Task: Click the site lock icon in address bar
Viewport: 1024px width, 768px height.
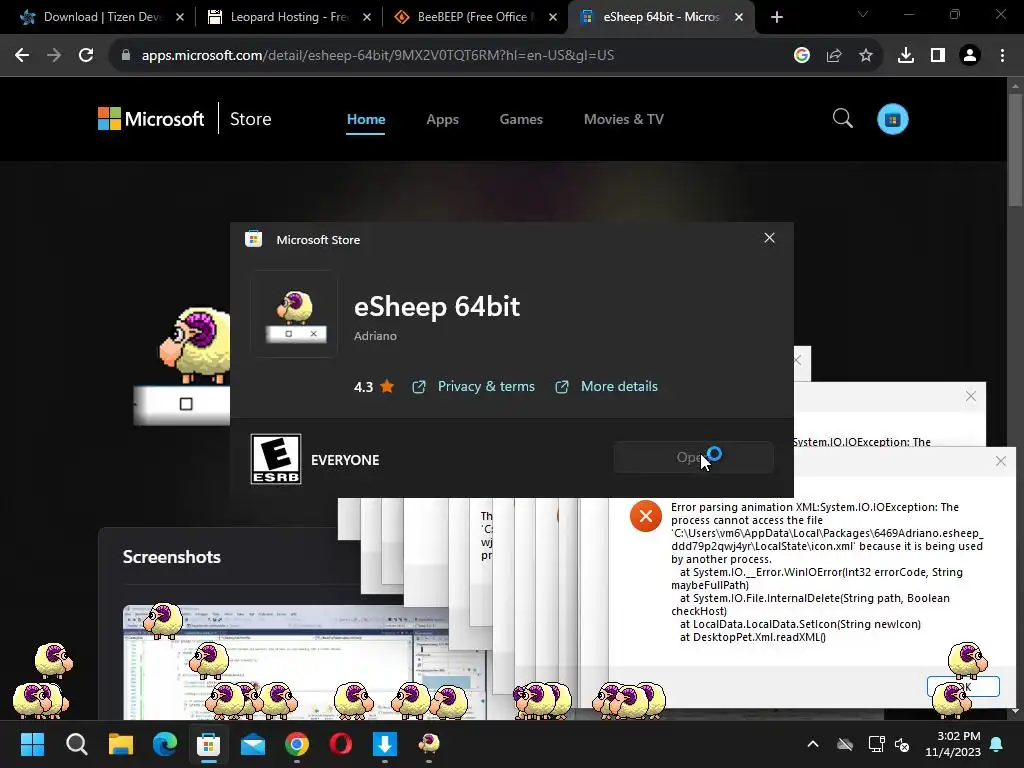Action: click(125, 56)
